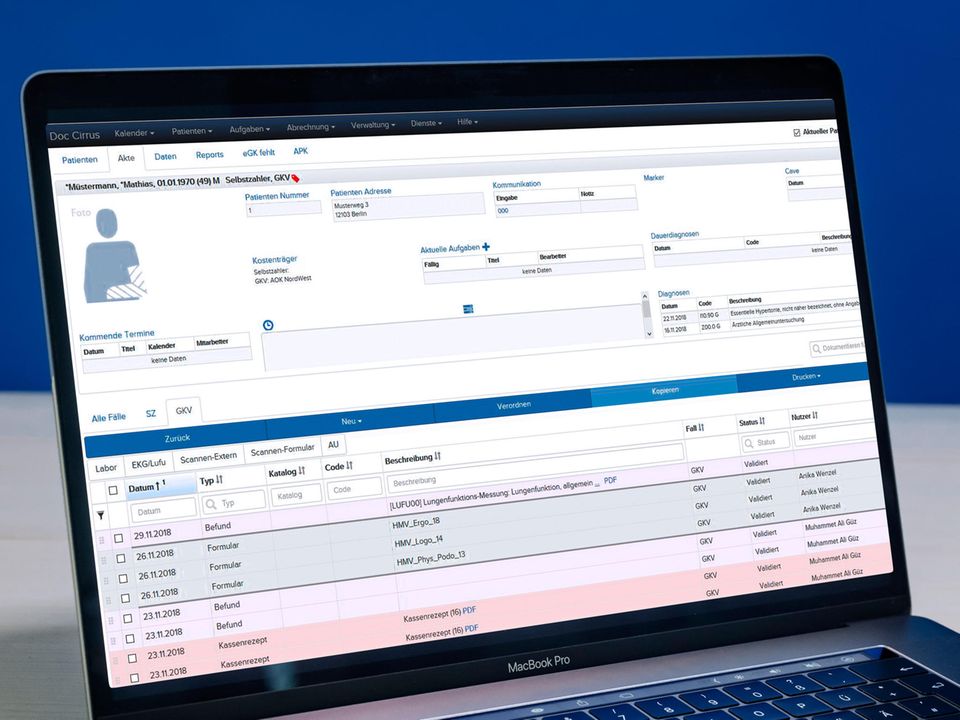Click the sort arrows next to Beschreibung
Screen dimensions: 960x720
pos(437,457)
